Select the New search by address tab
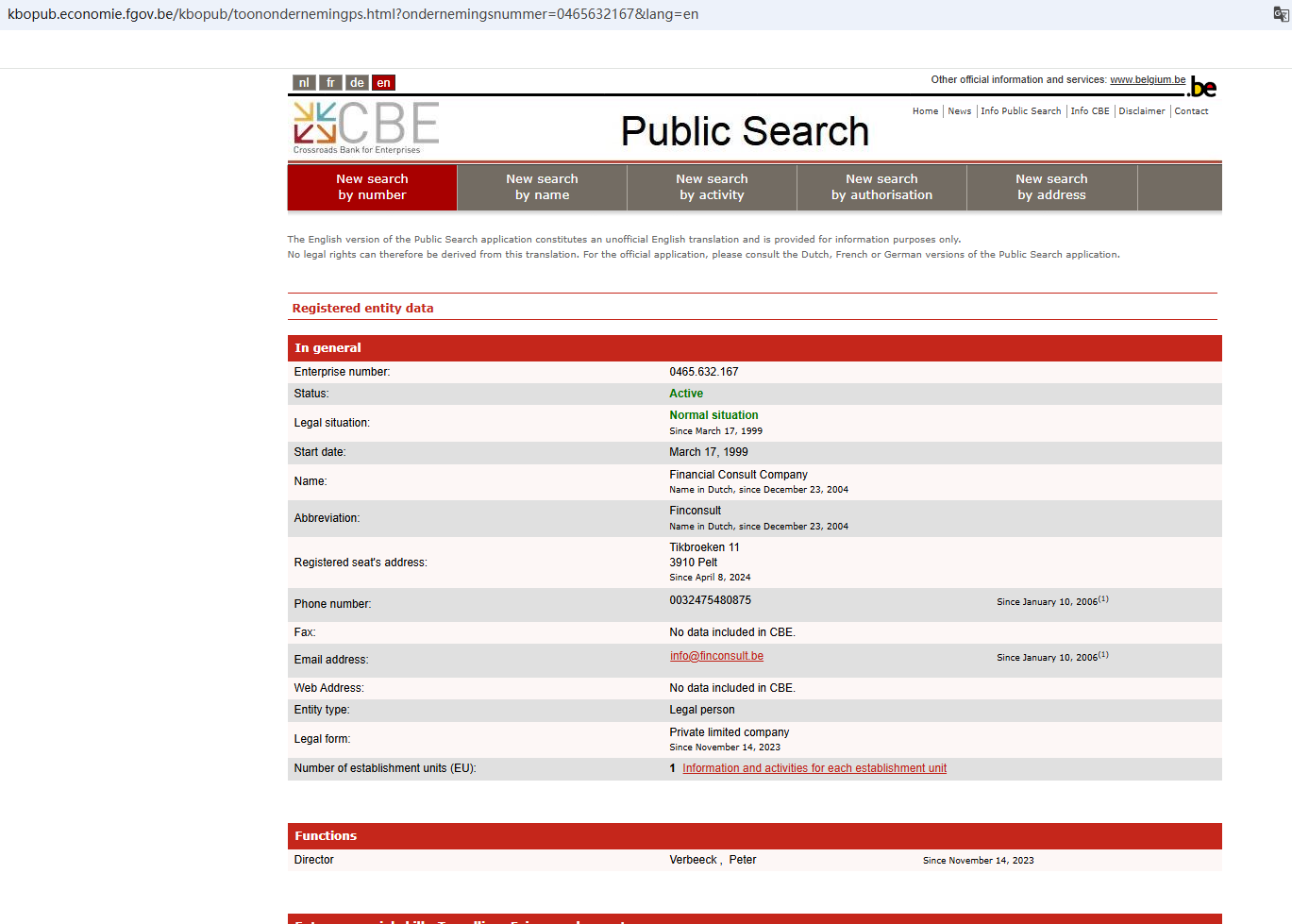1292x924 pixels. click(1052, 187)
